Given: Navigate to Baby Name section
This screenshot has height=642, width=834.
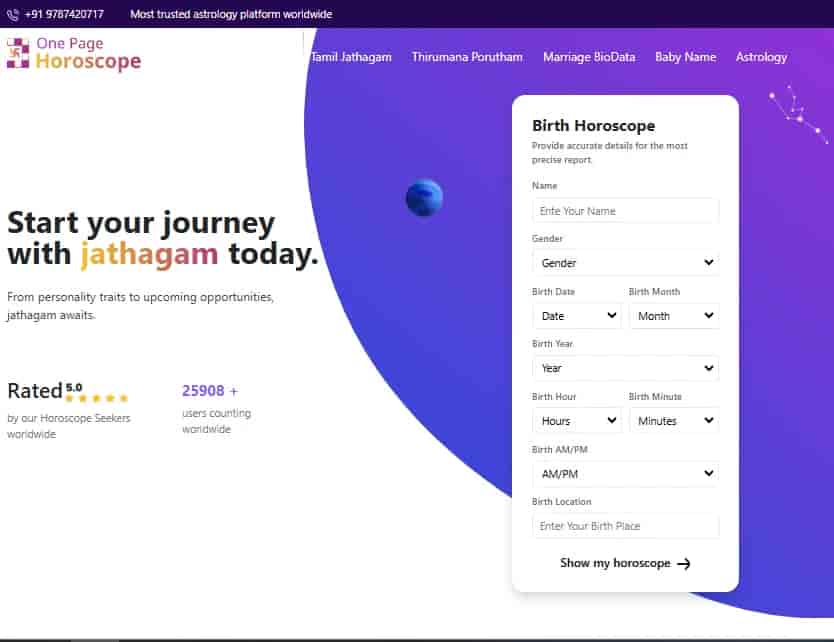Looking at the screenshot, I should (x=685, y=57).
